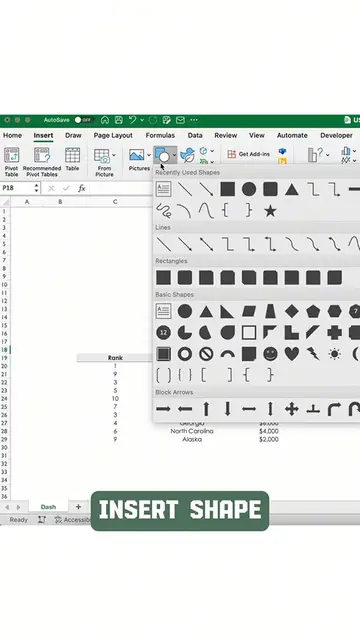Select Trapezoid in Basic Shapes

coord(270,311)
